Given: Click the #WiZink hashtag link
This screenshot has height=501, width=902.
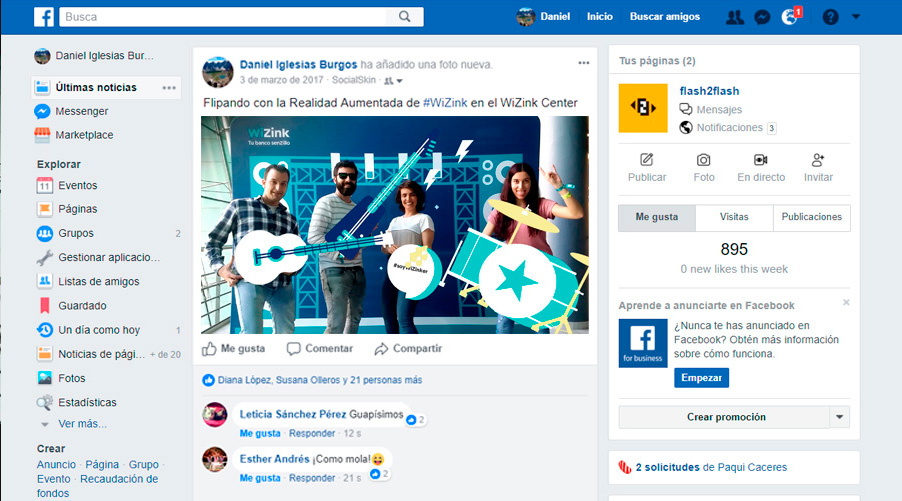Looking at the screenshot, I should (x=445, y=102).
